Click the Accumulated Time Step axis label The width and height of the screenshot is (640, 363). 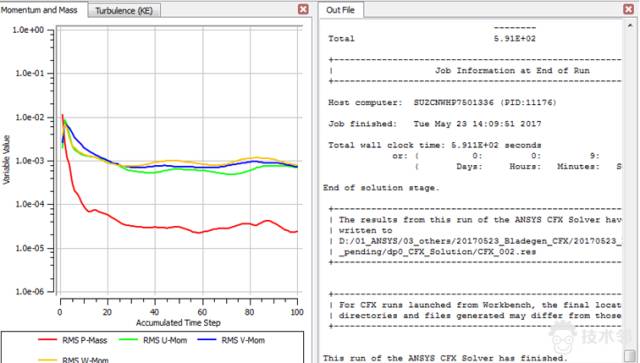point(178,323)
